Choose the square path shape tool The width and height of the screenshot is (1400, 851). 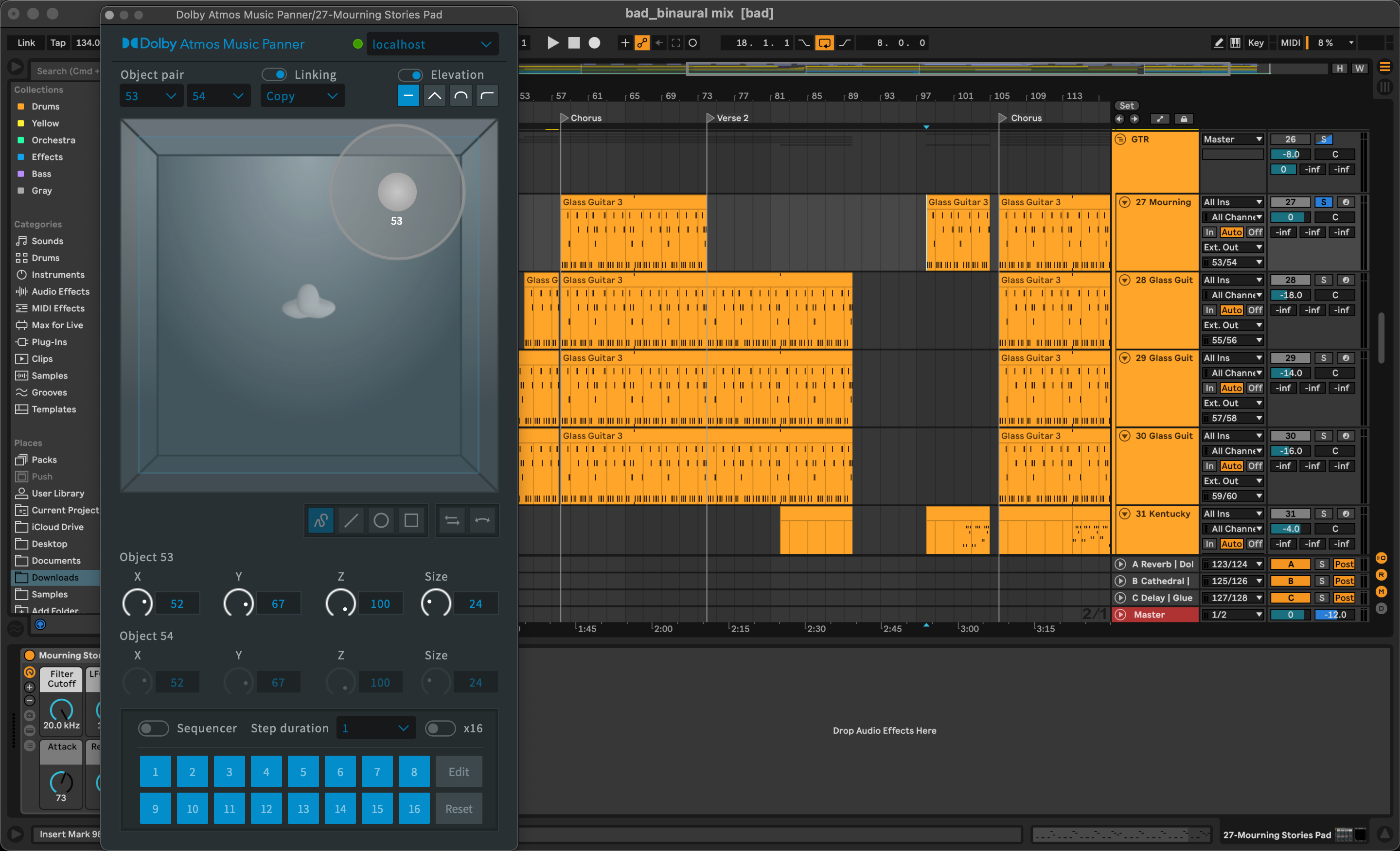tap(411, 520)
